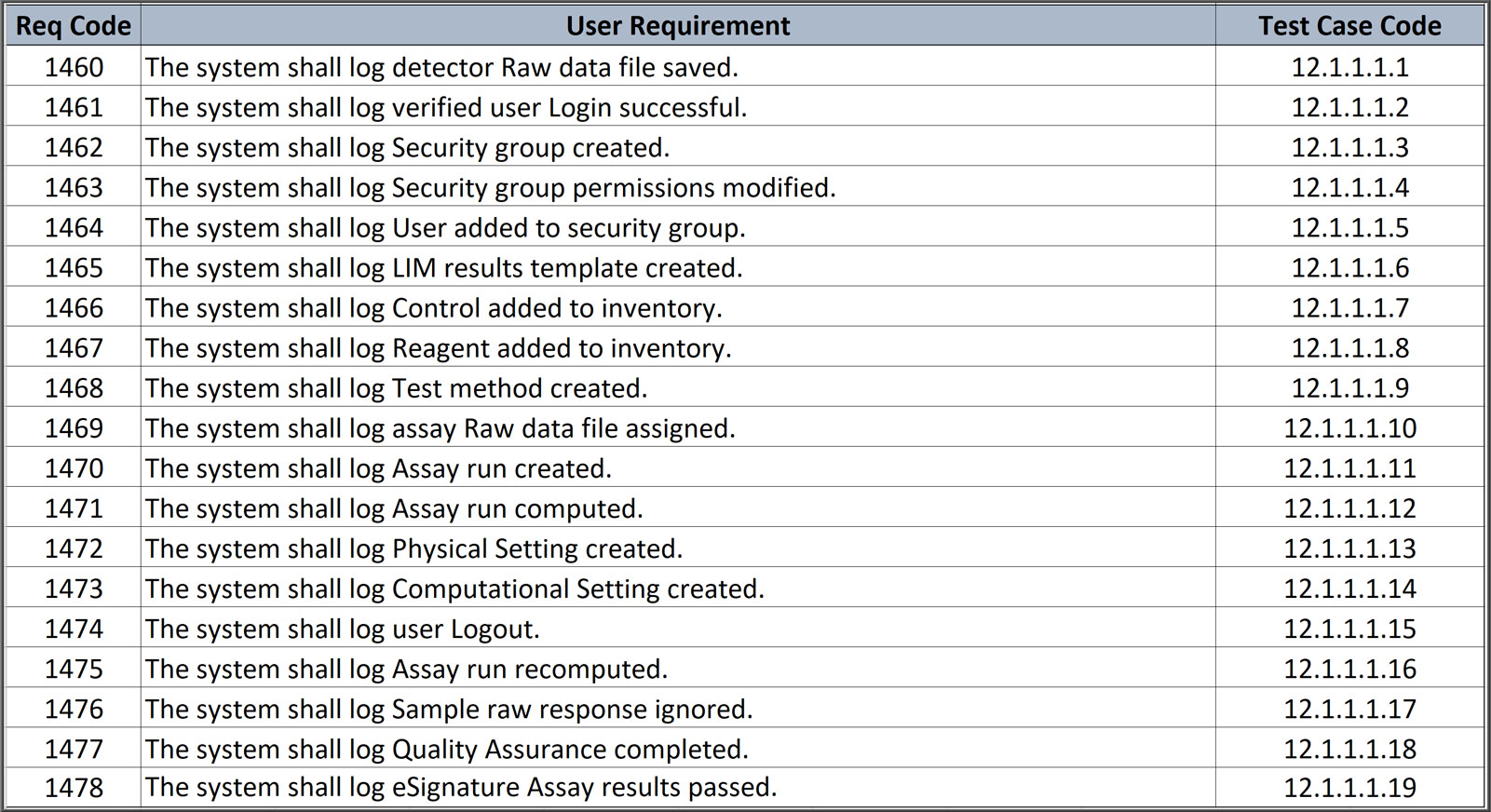Select requirement code cell 1474
1491x812 pixels.
click(x=74, y=627)
